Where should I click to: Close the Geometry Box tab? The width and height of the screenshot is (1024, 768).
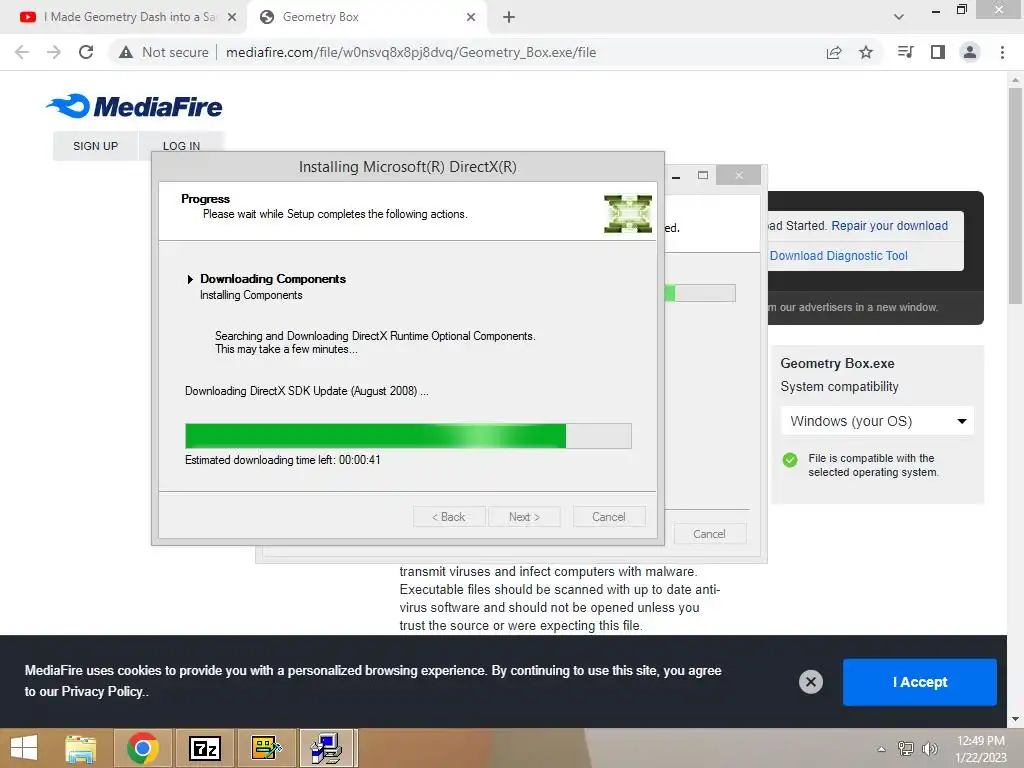click(x=471, y=17)
